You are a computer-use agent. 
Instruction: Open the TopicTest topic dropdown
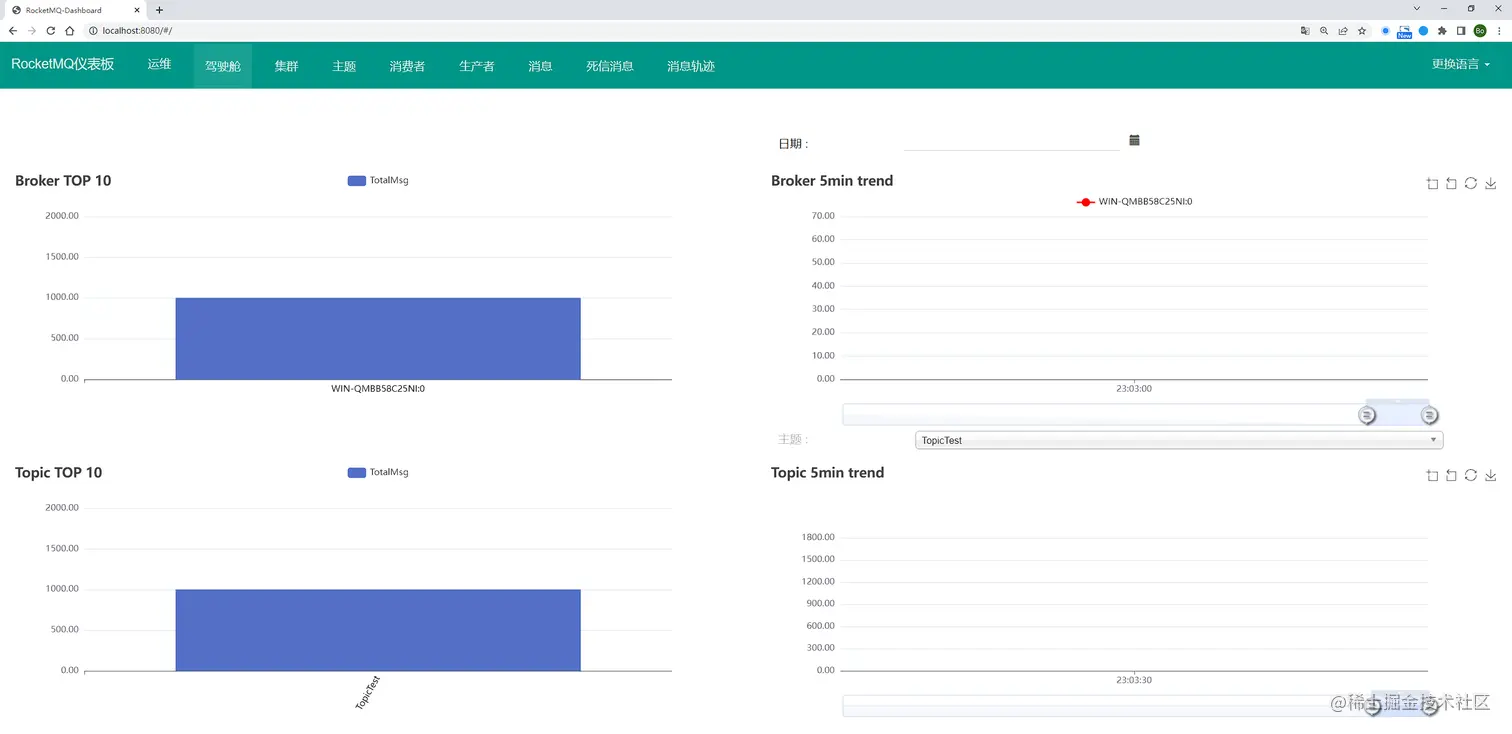pos(1179,440)
